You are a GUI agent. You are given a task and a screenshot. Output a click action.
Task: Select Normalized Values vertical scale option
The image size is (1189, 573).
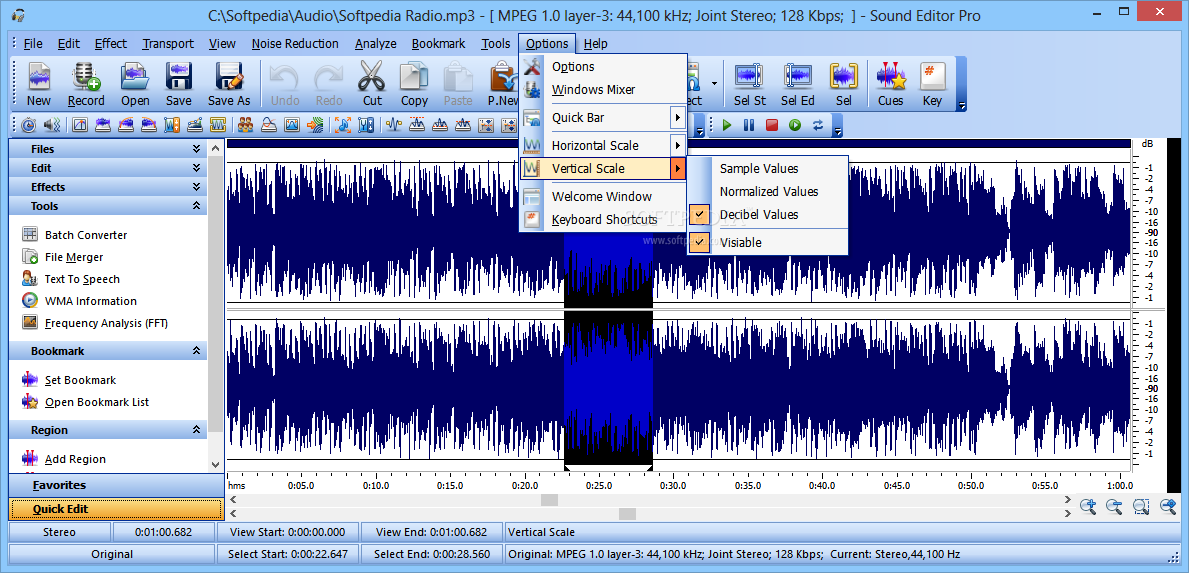pos(769,192)
